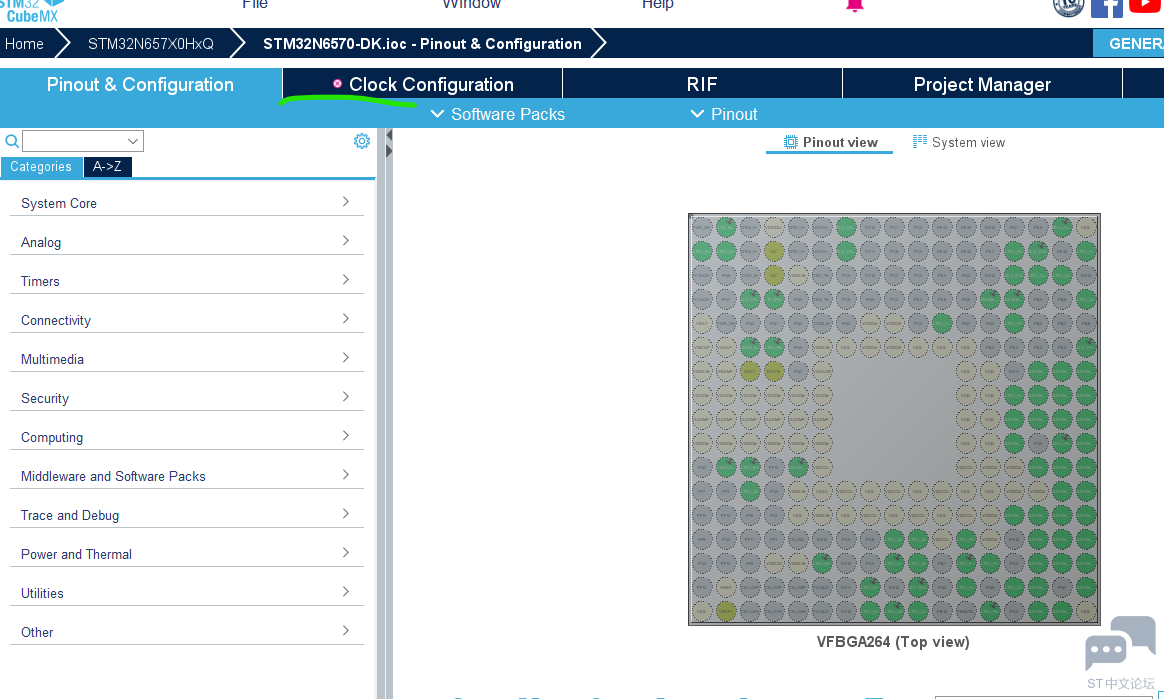
Task: Go to Home breadcrumb
Action: [x=24, y=44]
